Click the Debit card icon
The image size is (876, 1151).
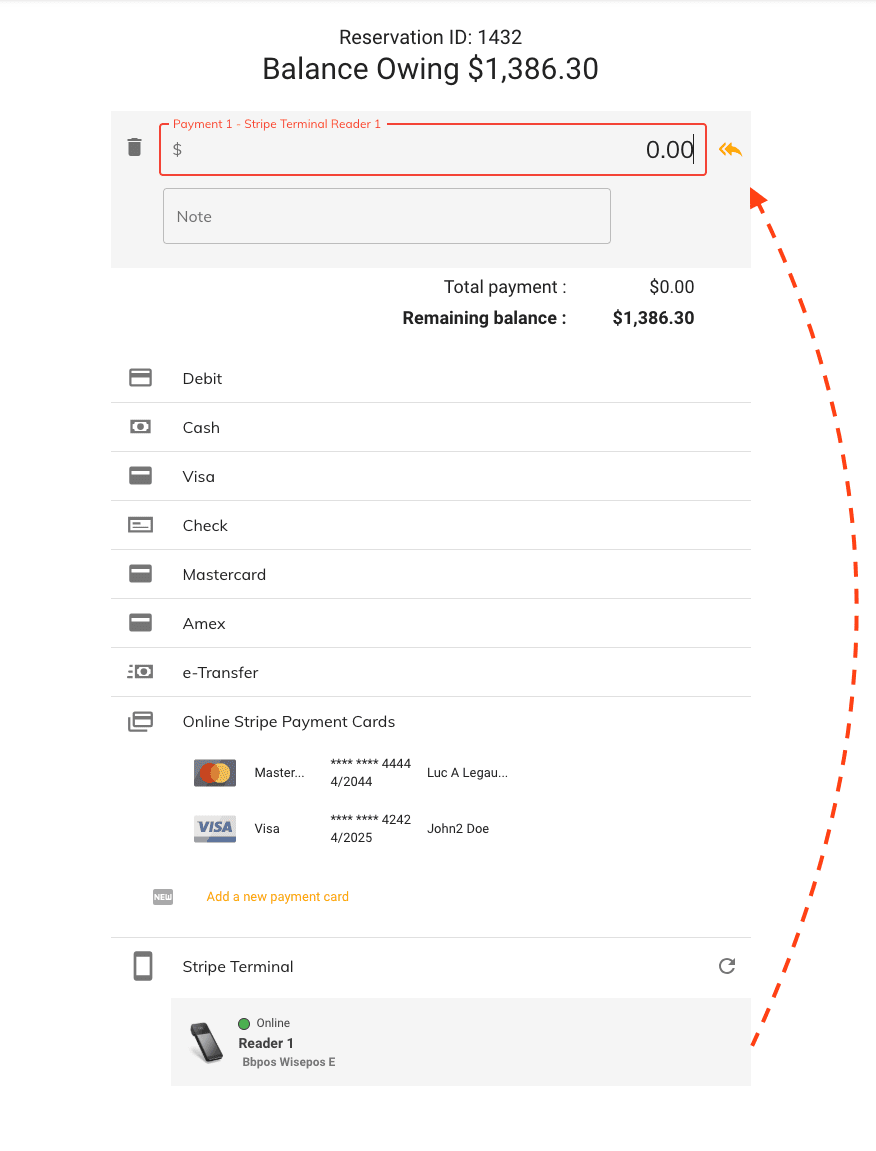140,378
